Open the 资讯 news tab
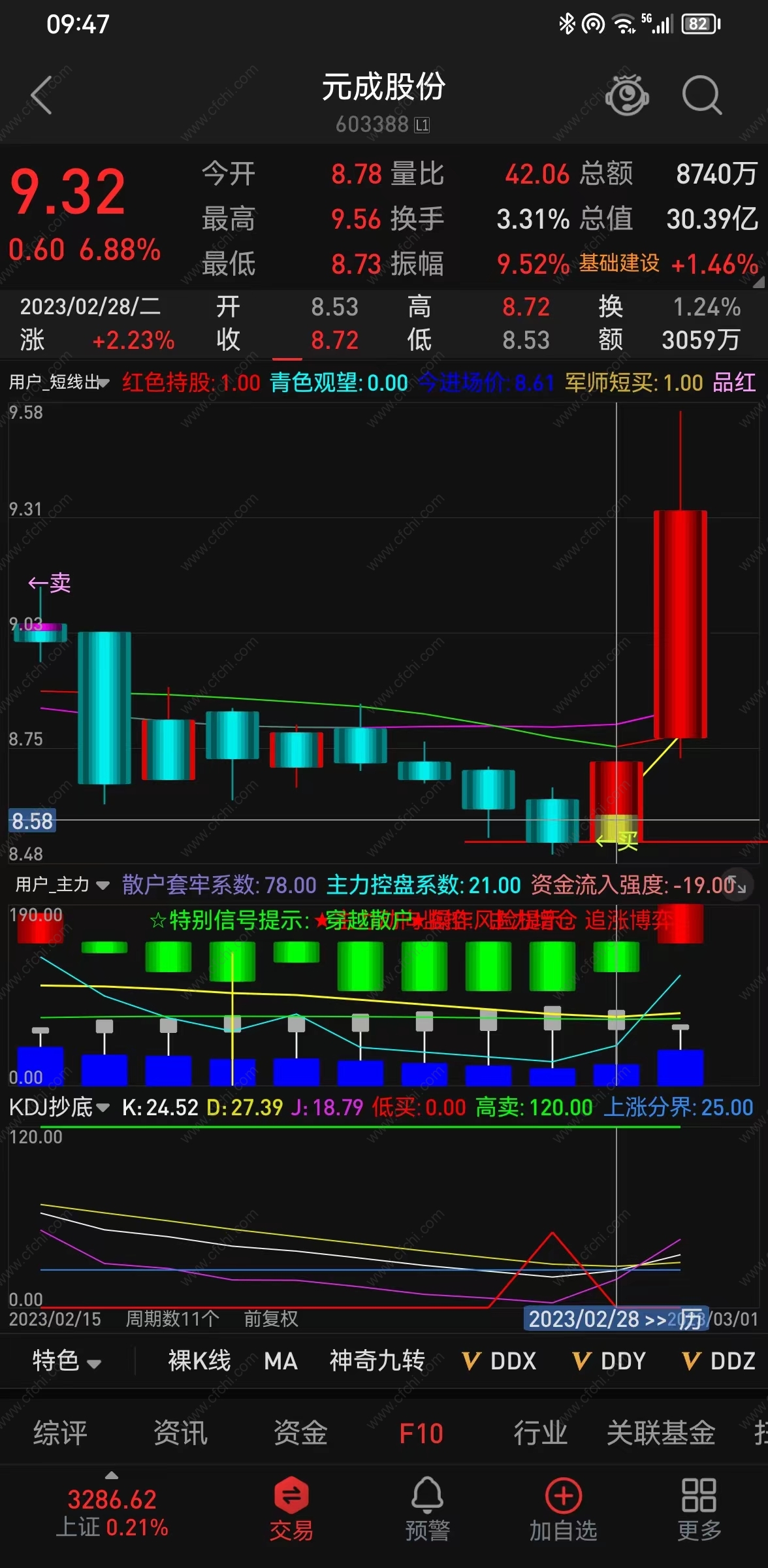 click(x=180, y=1433)
